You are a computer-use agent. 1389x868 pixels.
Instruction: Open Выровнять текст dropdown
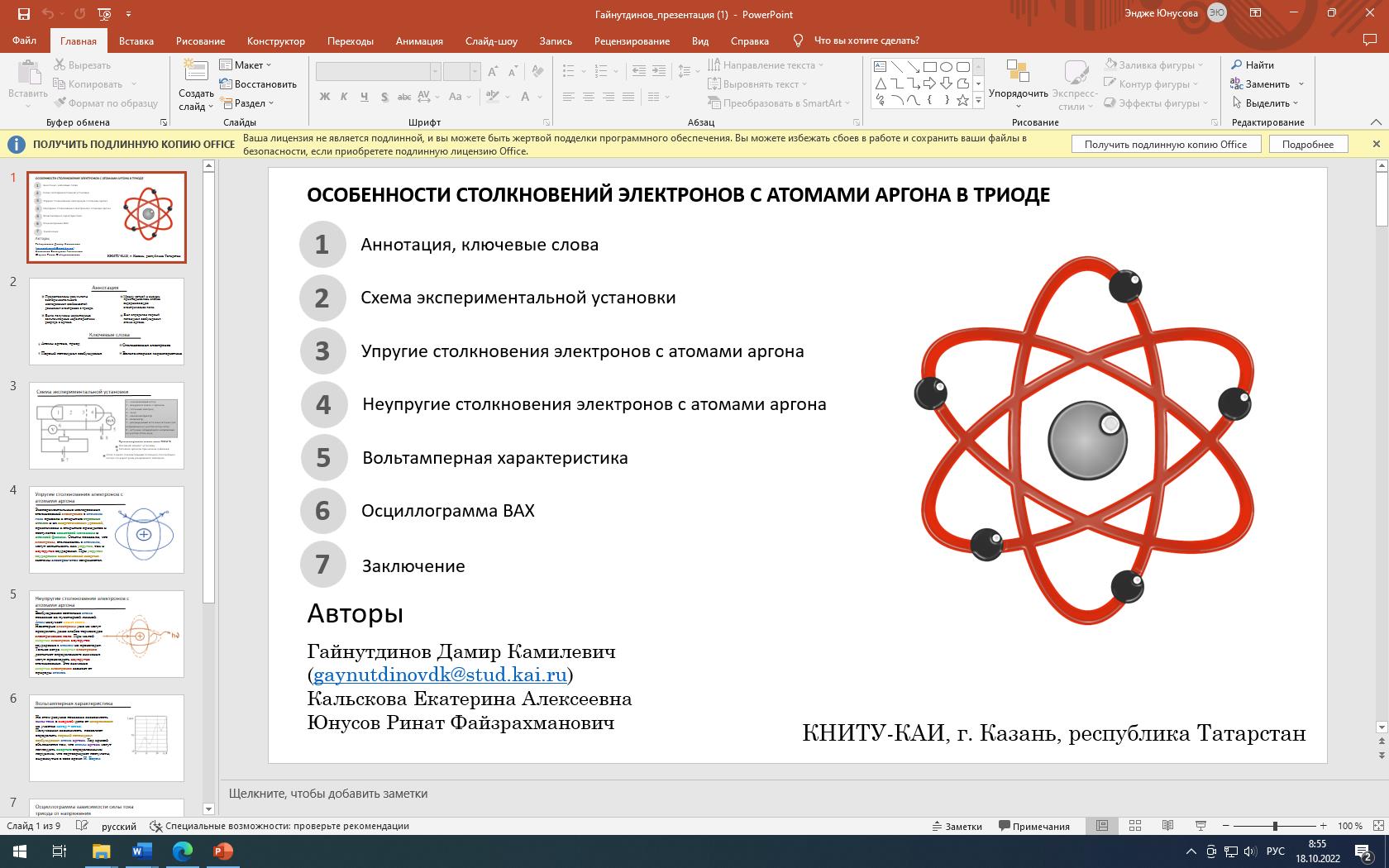(x=757, y=83)
